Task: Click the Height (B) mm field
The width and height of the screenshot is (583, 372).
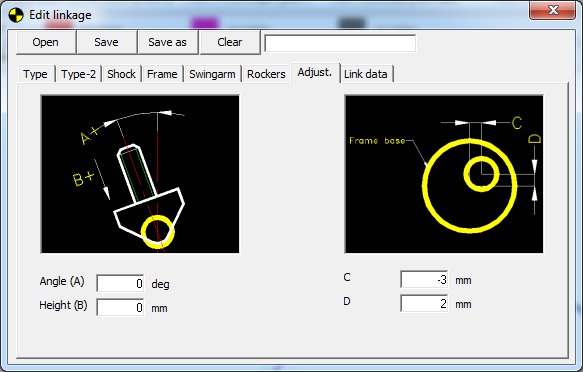Action: [120, 307]
